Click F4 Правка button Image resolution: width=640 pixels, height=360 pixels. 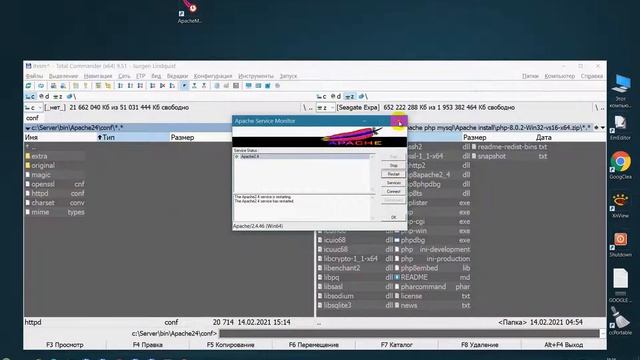[147, 345]
